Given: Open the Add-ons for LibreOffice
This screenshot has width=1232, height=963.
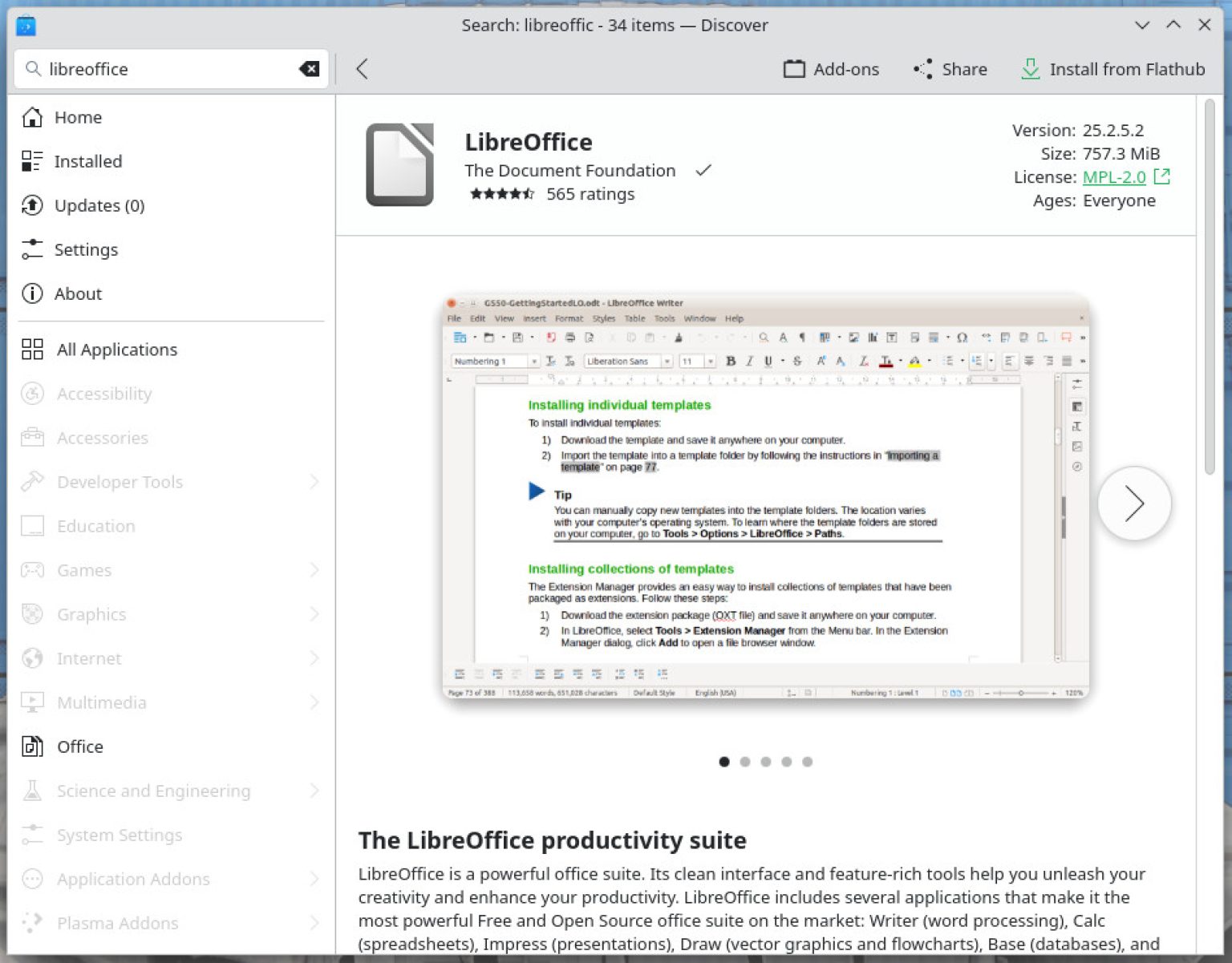Looking at the screenshot, I should click(831, 69).
